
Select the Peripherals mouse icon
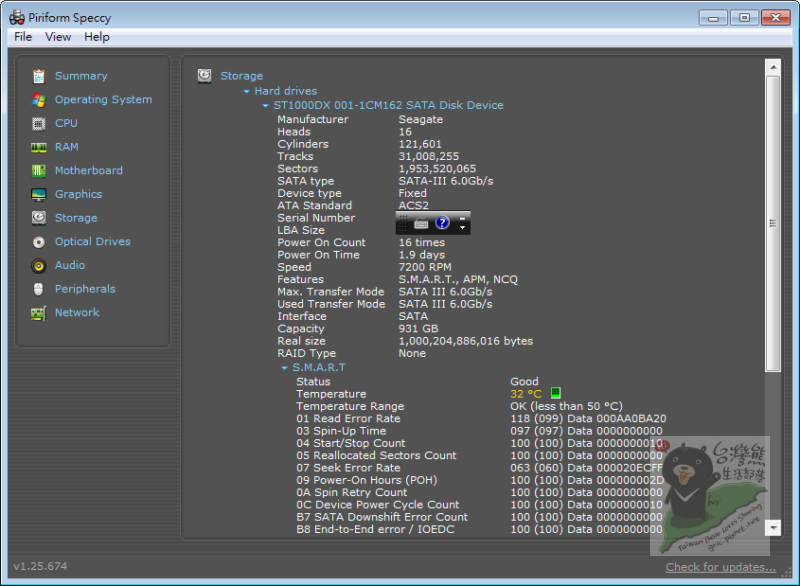tap(39, 289)
